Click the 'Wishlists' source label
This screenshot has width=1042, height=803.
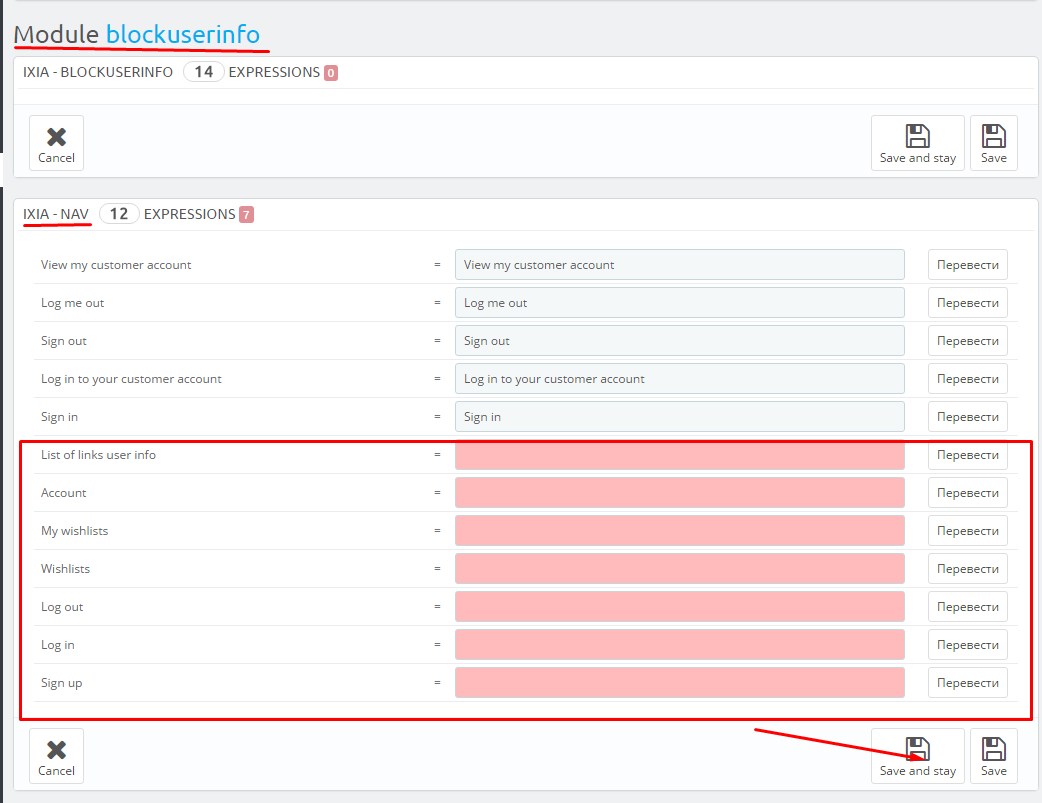tap(65, 568)
